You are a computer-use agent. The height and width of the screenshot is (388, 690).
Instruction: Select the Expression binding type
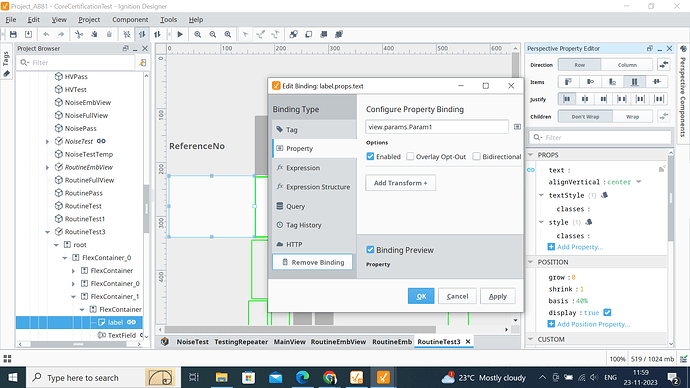coord(303,168)
